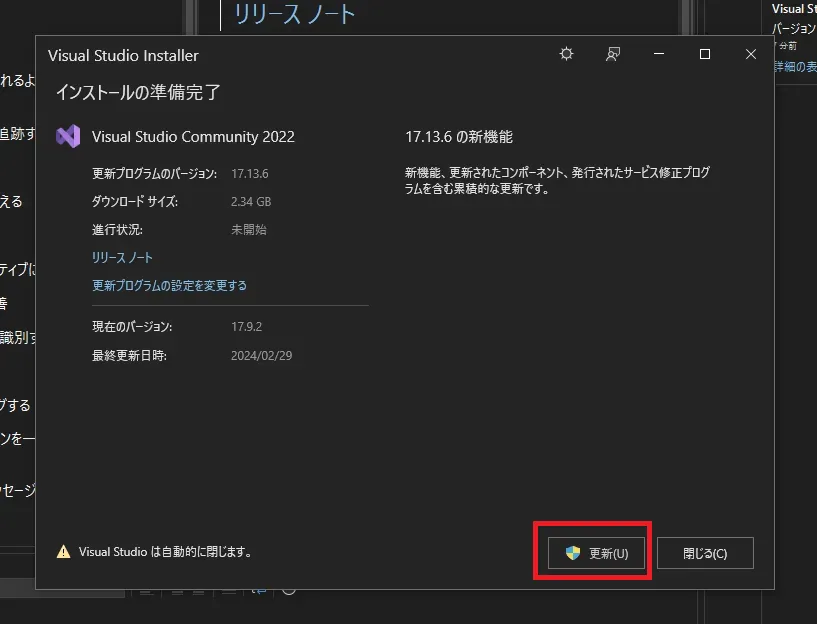Open the リリース ノート link in installer
This screenshot has width=817, height=624.
tap(122, 258)
